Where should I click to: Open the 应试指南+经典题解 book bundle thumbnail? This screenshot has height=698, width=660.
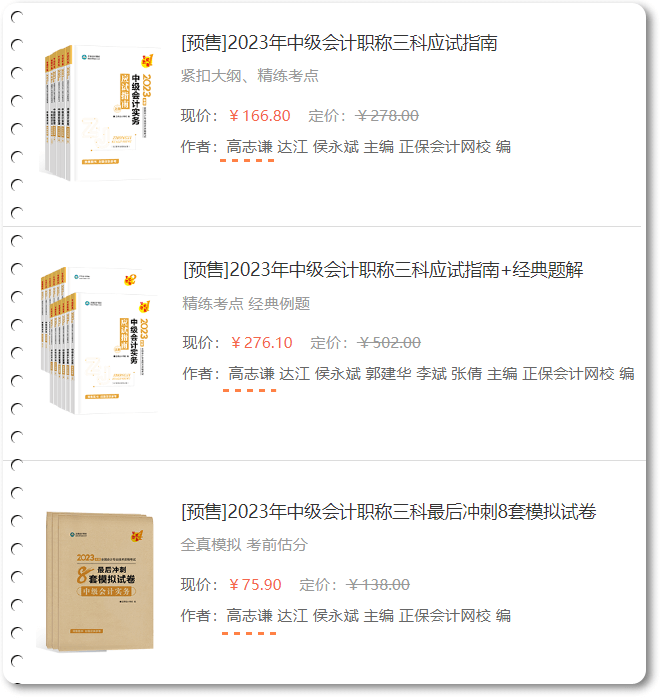click(x=100, y=340)
